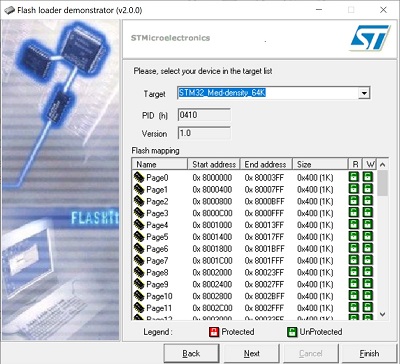Toggle Page7 read protection lock
Screen dimensions: 400x364
[354, 260]
